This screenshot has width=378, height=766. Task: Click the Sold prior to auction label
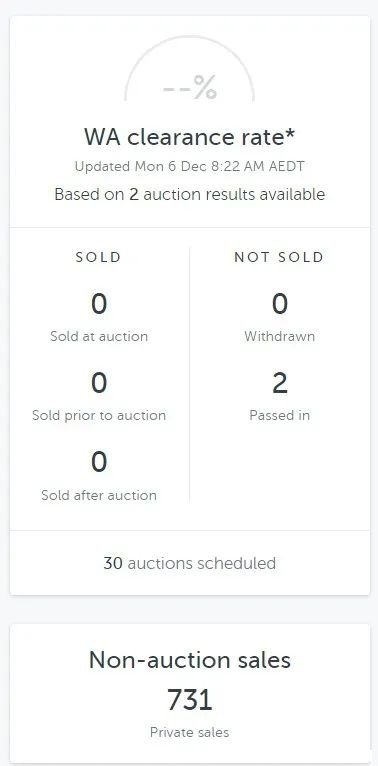click(99, 415)
